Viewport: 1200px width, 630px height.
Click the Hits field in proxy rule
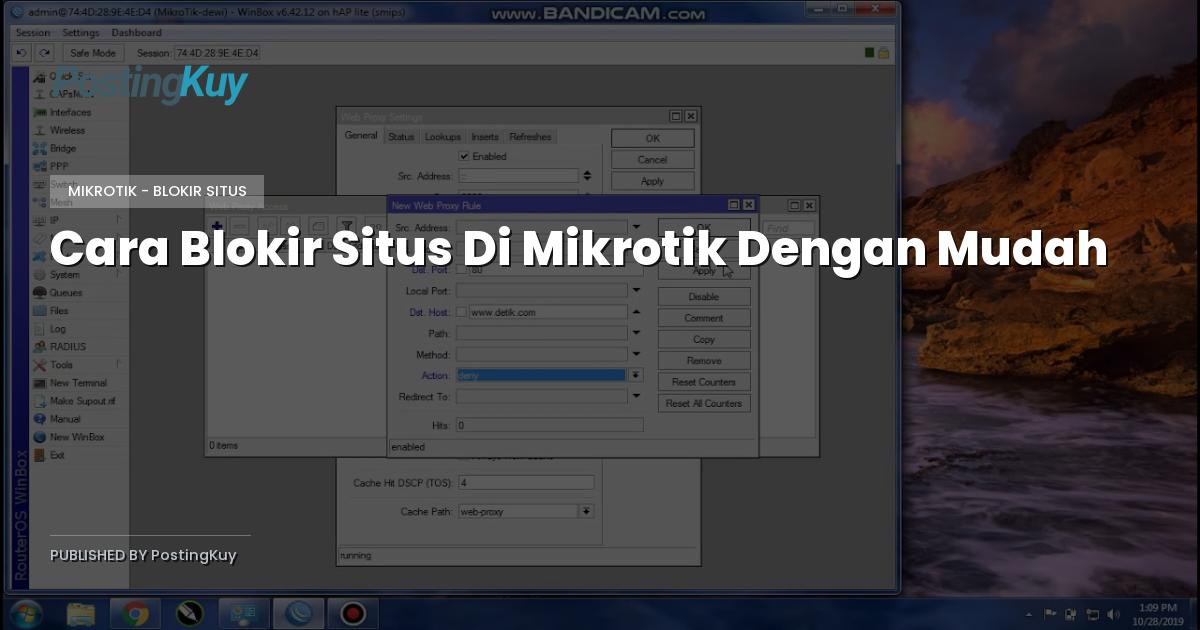click(x=549, y=425)
